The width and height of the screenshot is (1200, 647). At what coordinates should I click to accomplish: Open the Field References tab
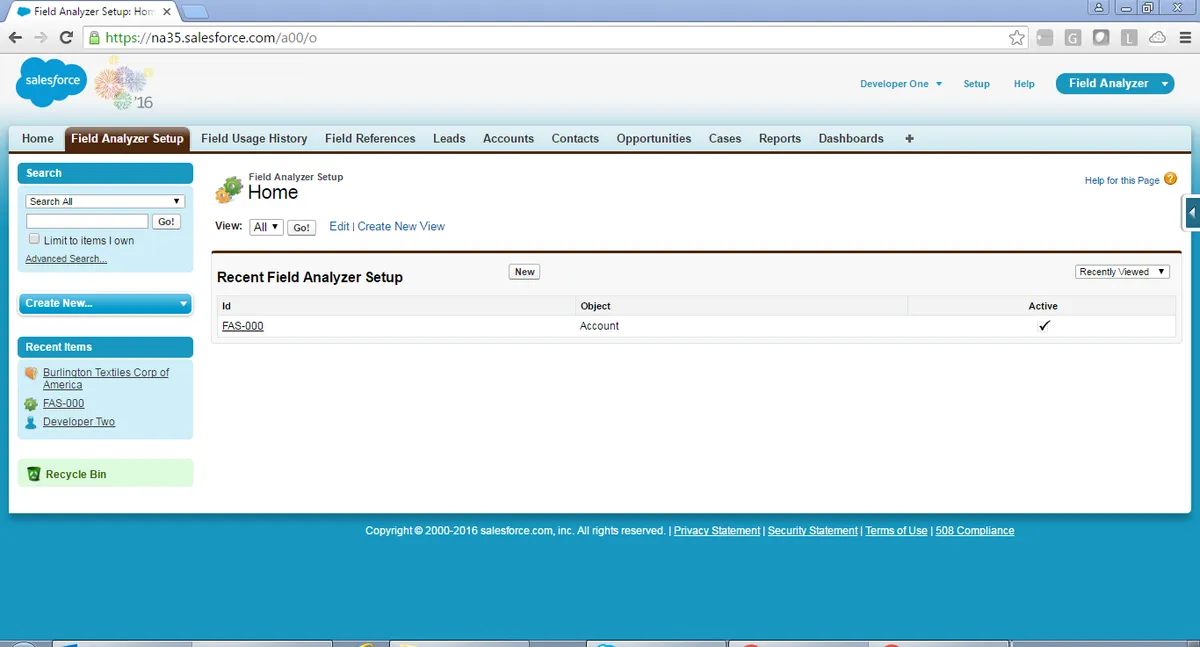[x=370, y=139]
